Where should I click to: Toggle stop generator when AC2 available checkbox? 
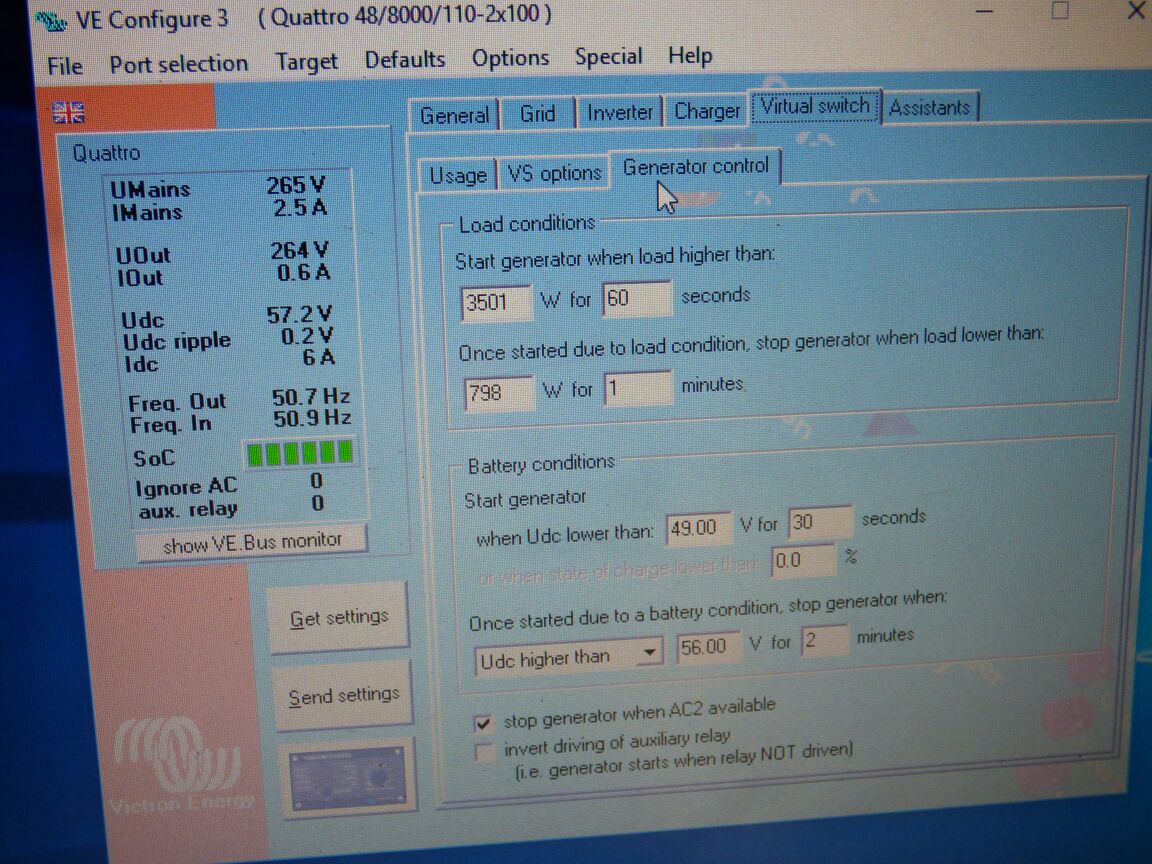coord(483,724)
